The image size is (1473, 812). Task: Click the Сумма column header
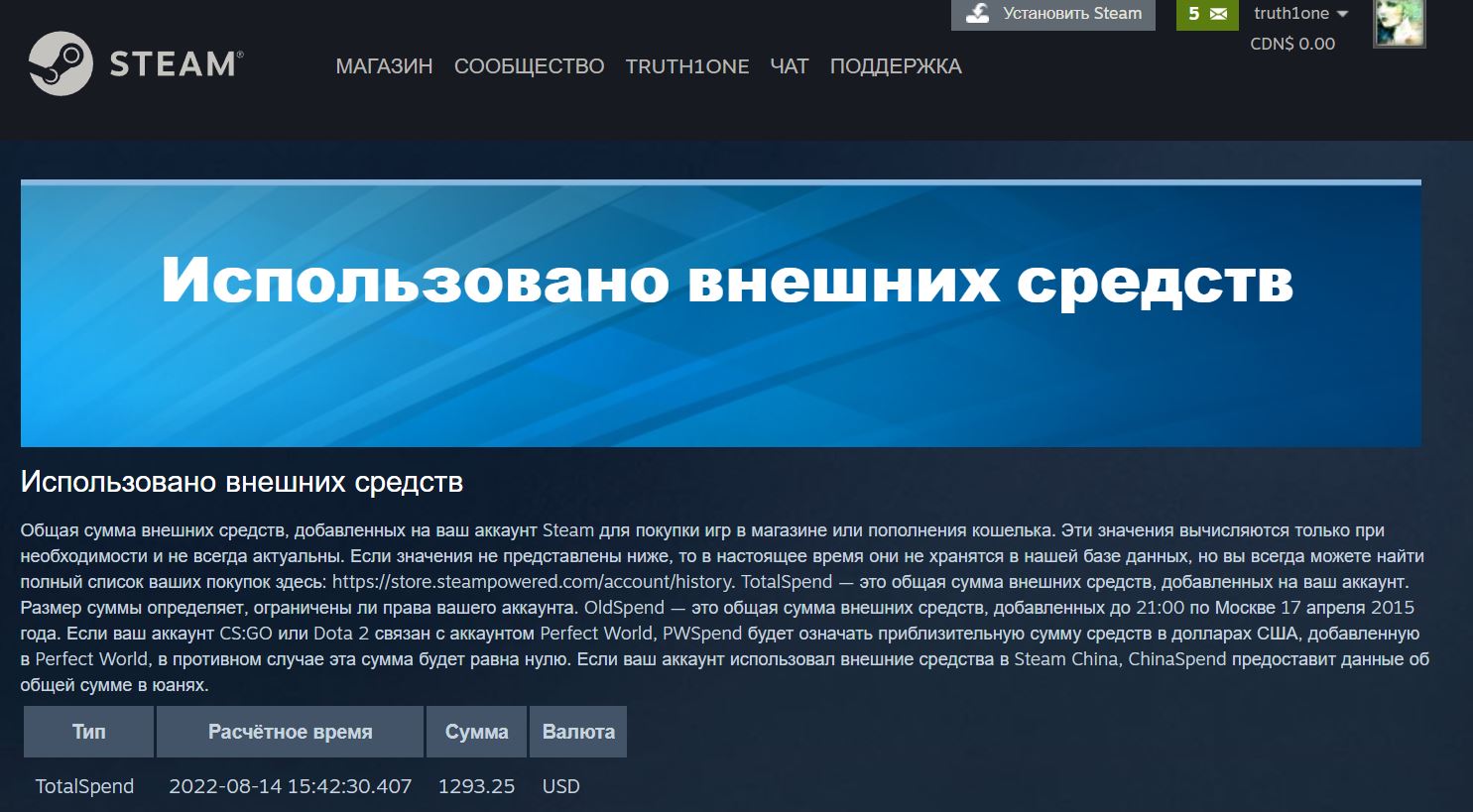coord(476,732)
